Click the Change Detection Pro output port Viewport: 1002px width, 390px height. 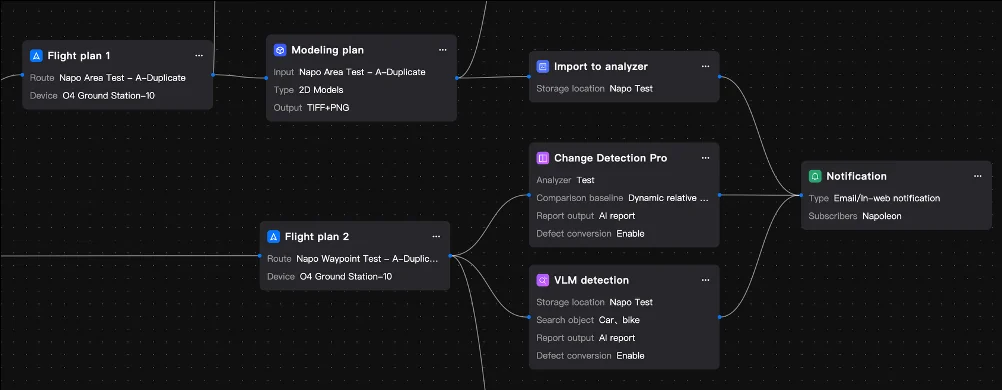(719, 195)
